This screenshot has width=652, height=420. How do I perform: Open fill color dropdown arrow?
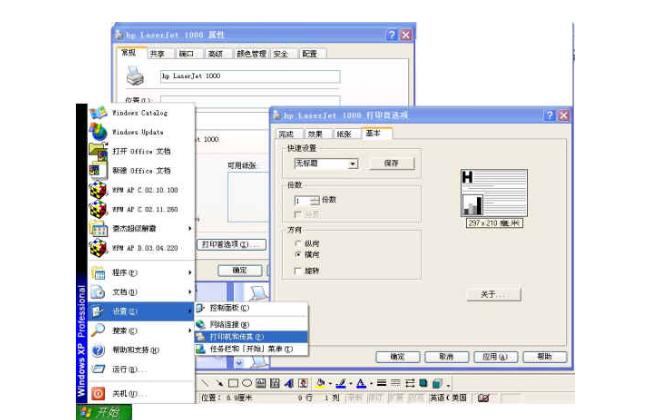point(330,384)
